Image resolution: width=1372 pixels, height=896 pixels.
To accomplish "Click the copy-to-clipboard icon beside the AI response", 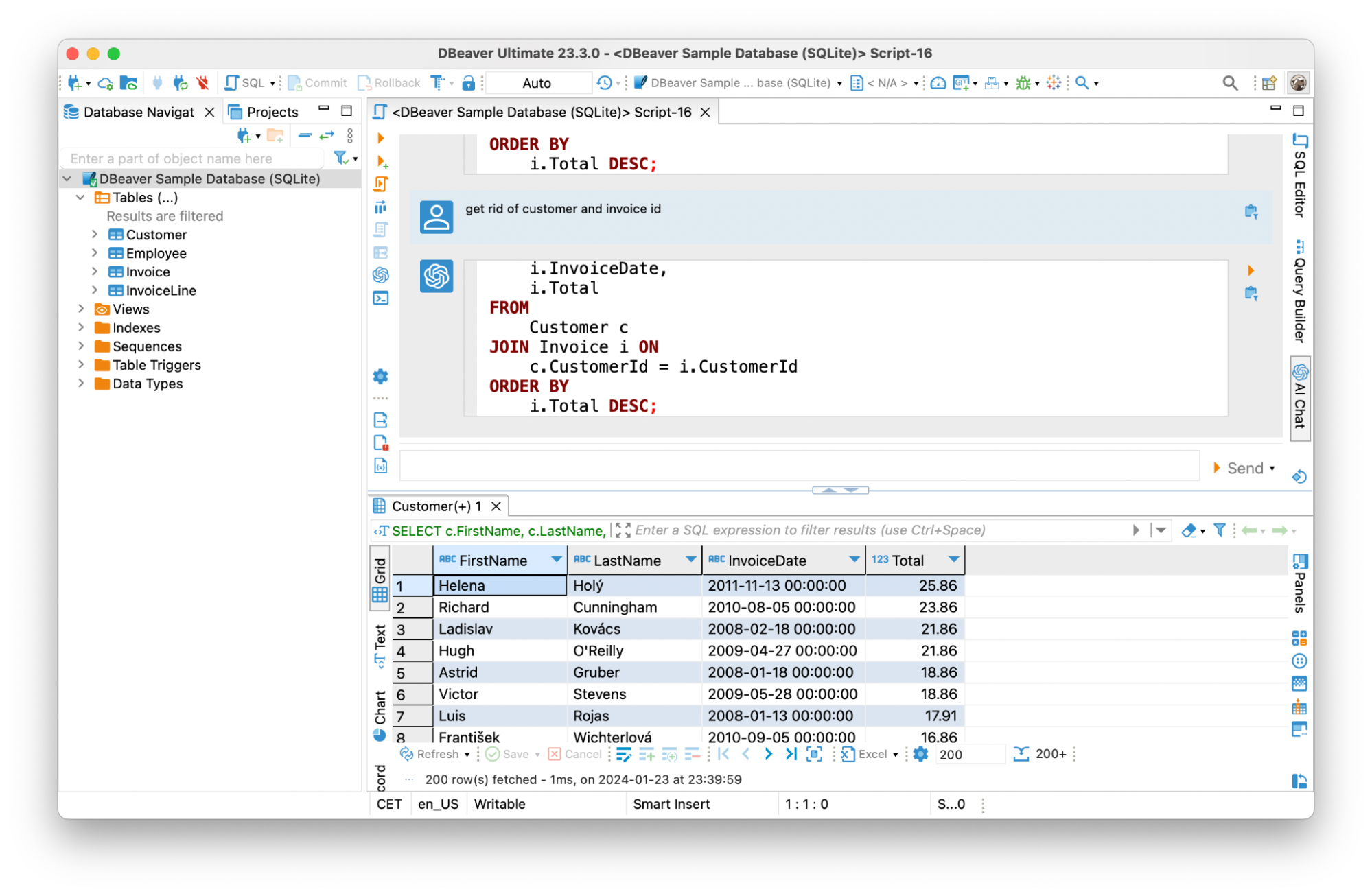I will (x=1252, y=293).
